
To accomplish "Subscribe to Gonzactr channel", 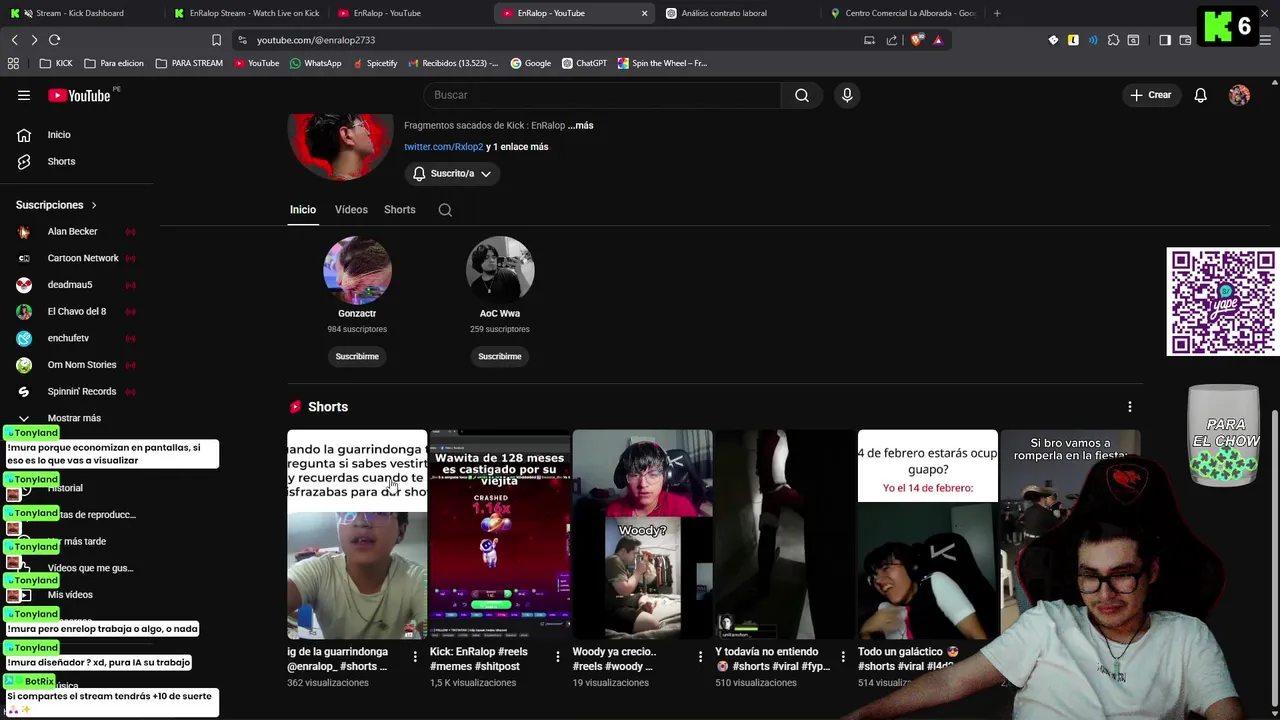I will coord(357,356).
